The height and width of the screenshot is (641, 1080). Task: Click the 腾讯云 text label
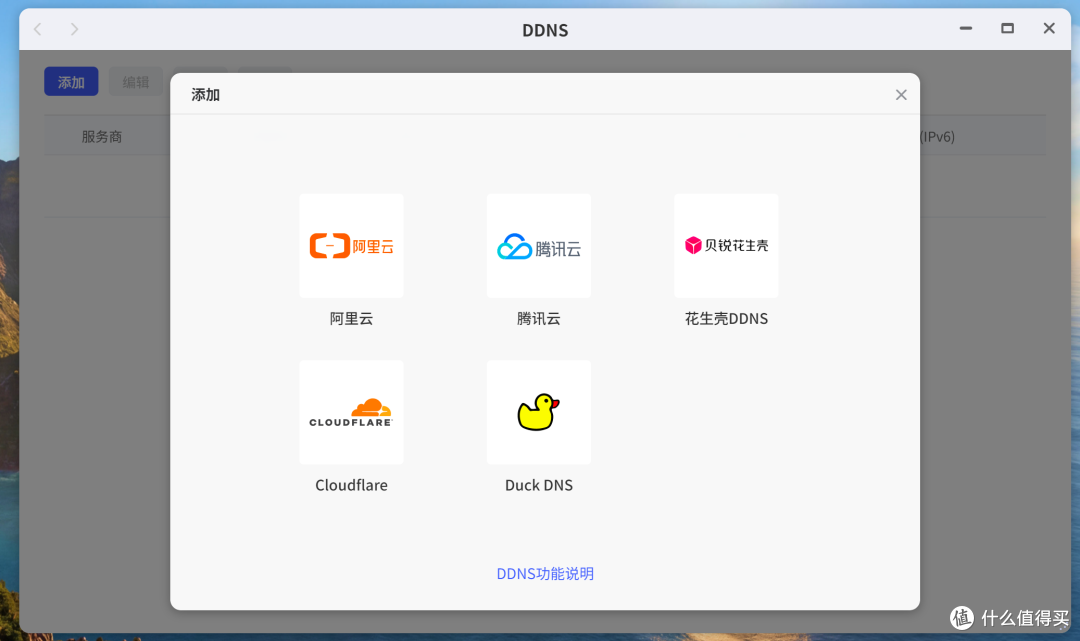point(539,319)
